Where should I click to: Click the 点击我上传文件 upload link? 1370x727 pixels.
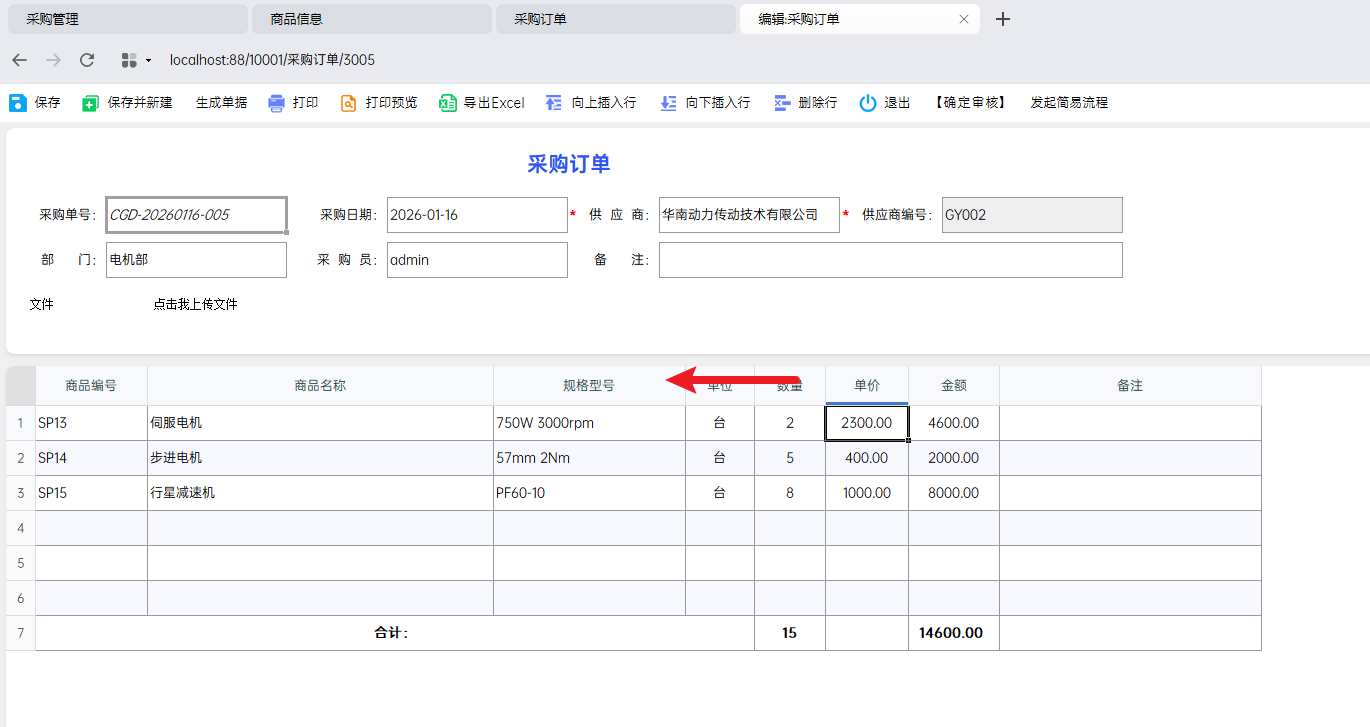click(195, 304)
